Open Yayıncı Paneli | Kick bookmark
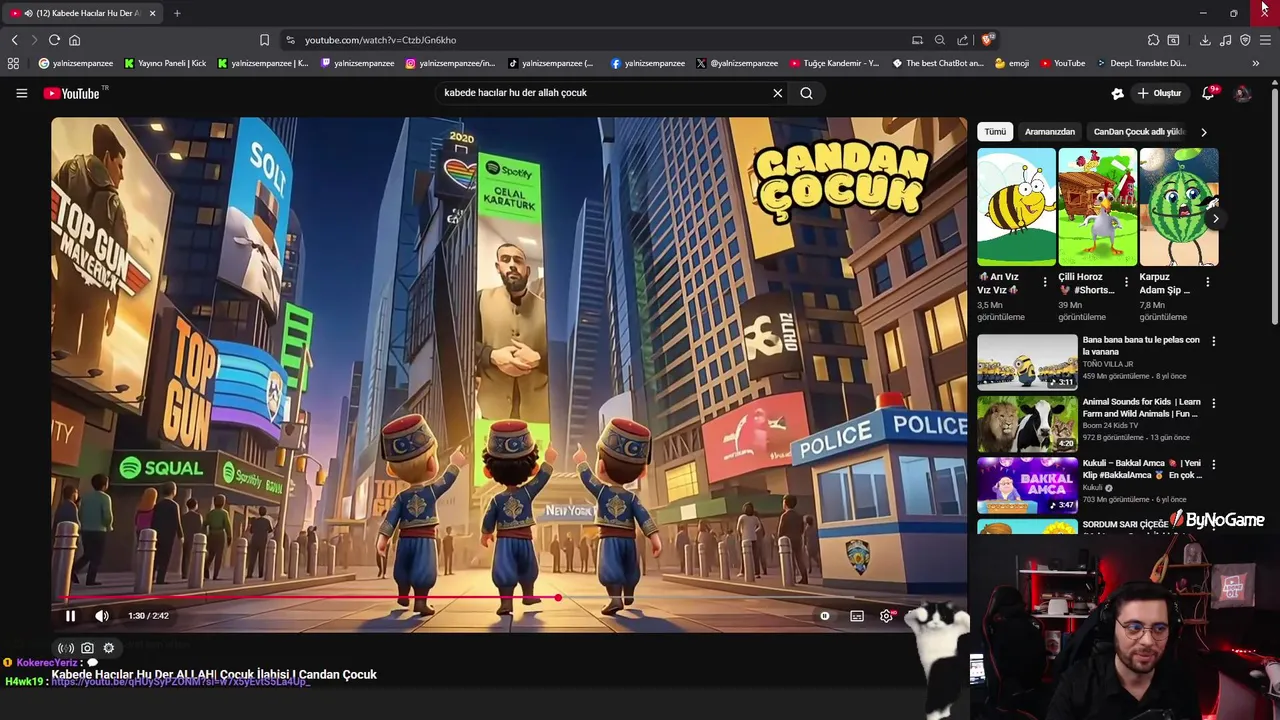 [x=165, y=63]
